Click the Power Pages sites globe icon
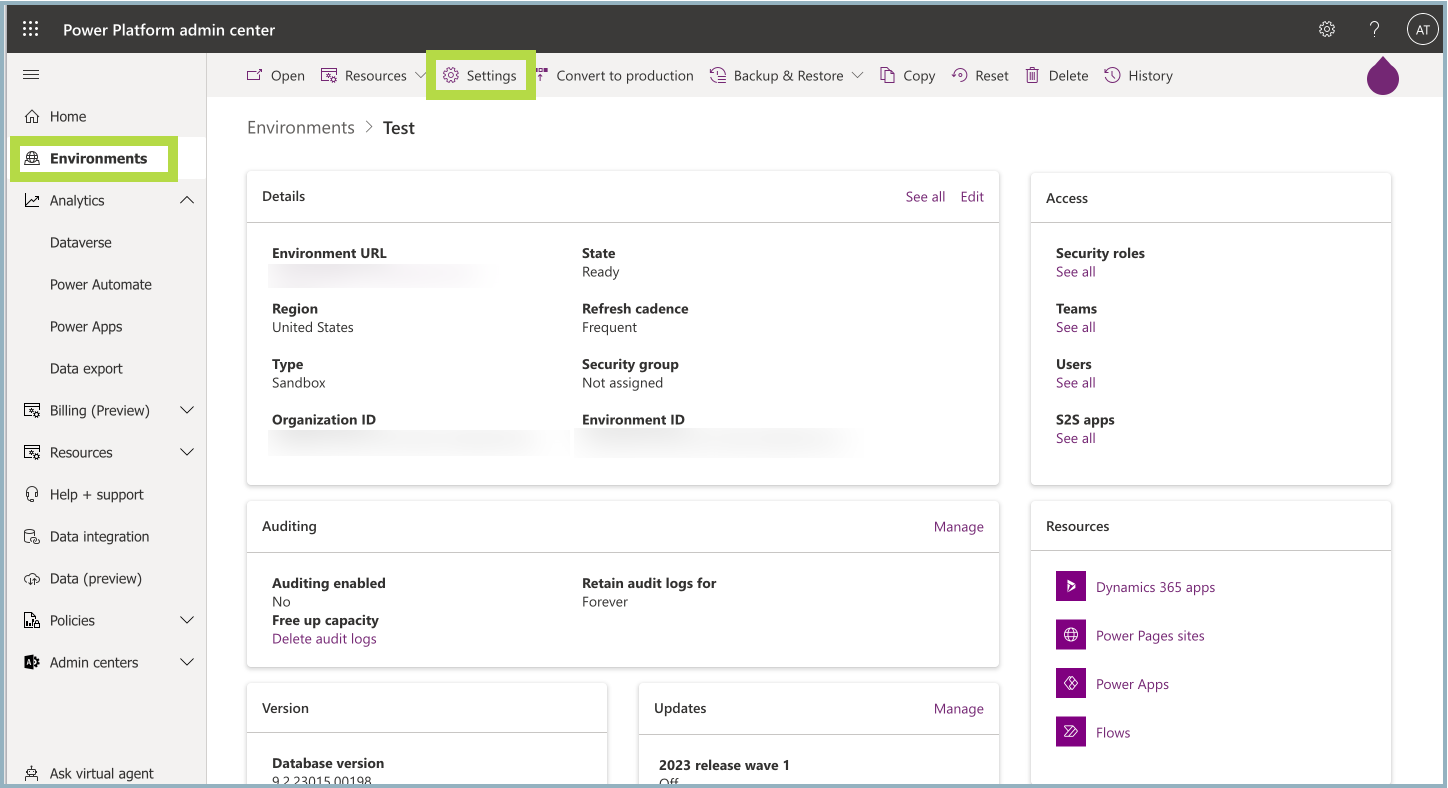This screenshot has height=788, width=1448. click(x=1071, y=635)
